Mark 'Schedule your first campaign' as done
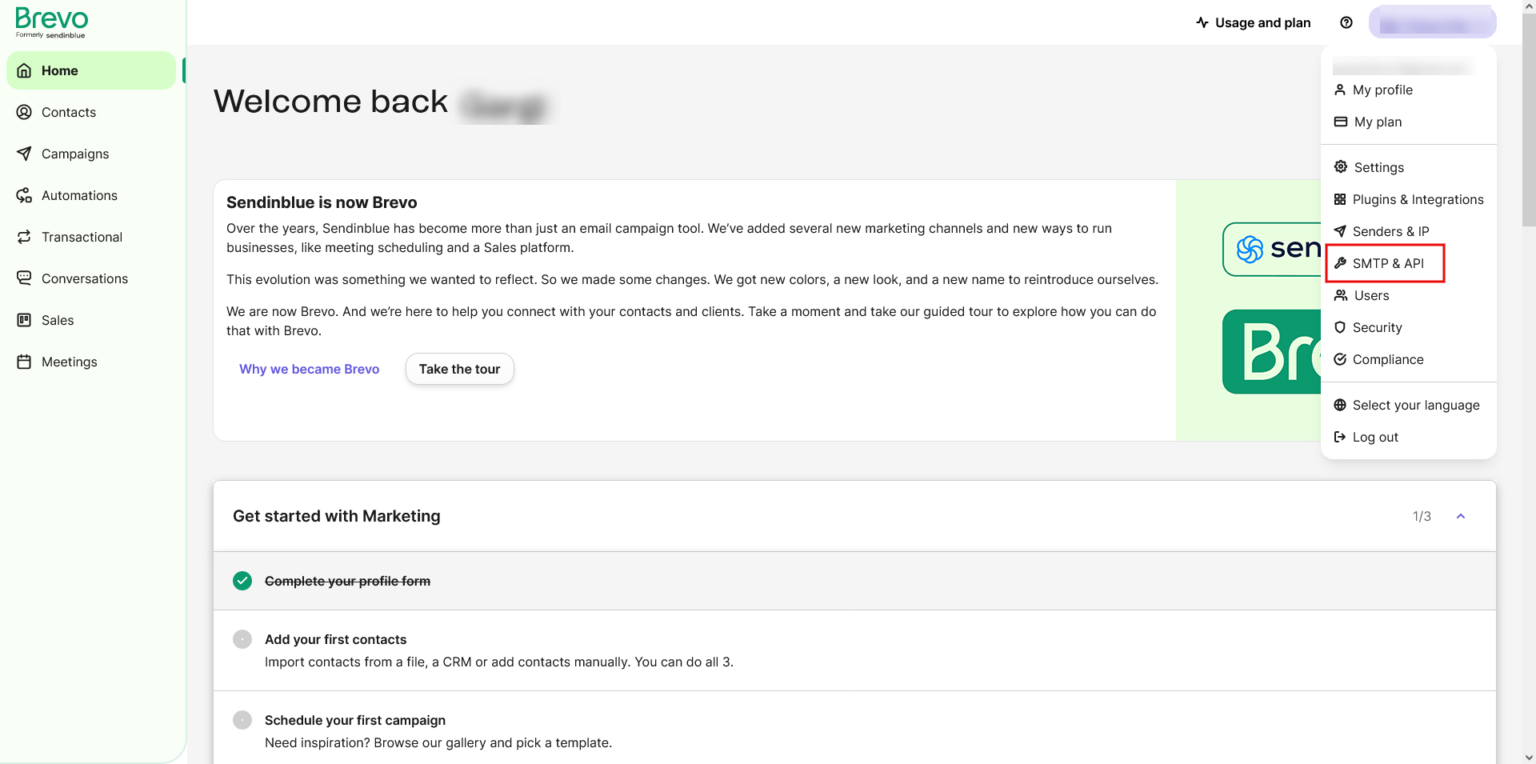 pyautogui.click(x=241, y=720)
